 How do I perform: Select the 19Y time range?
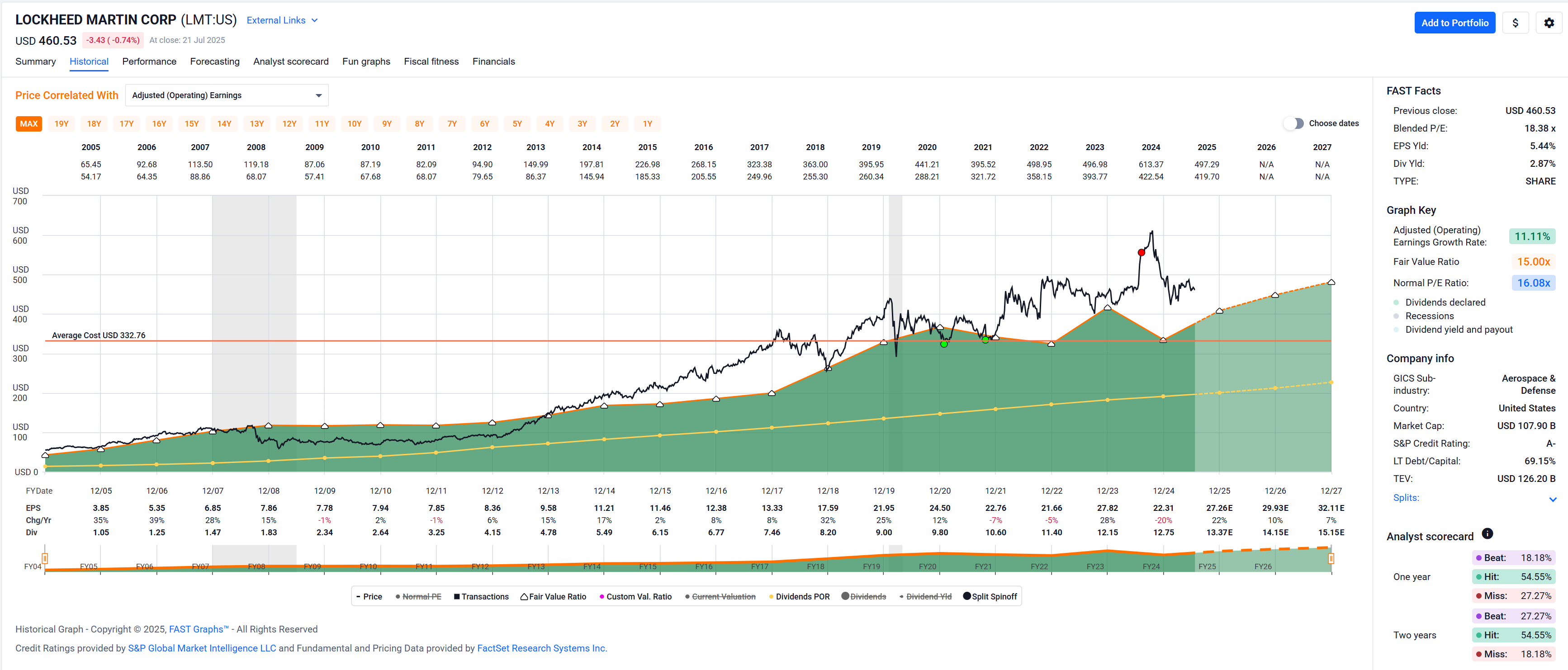coord(62,123)
